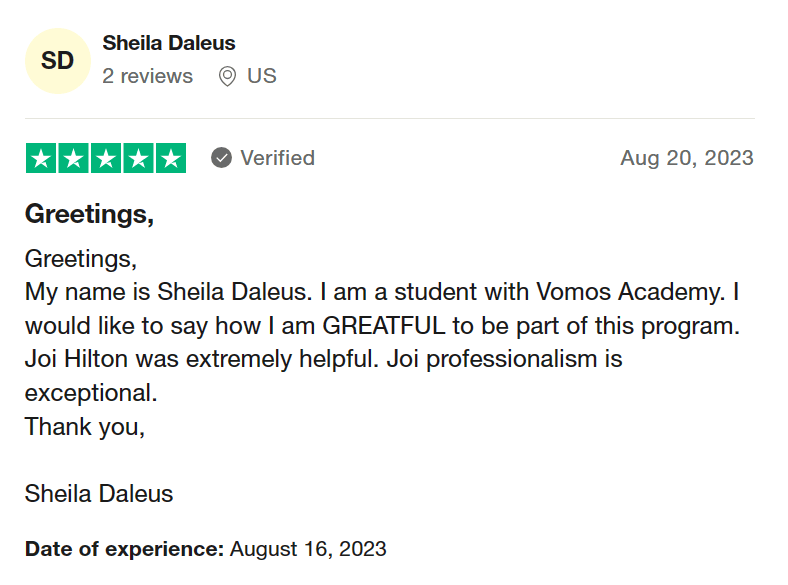Click the "Verified" text label
This screenshot has height=585, width=788.
(277, 158)
